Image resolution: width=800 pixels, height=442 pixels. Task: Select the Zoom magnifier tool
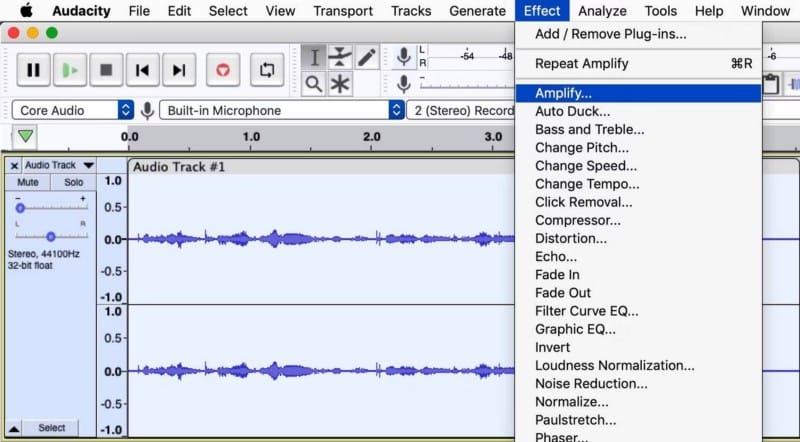point(314,84)
